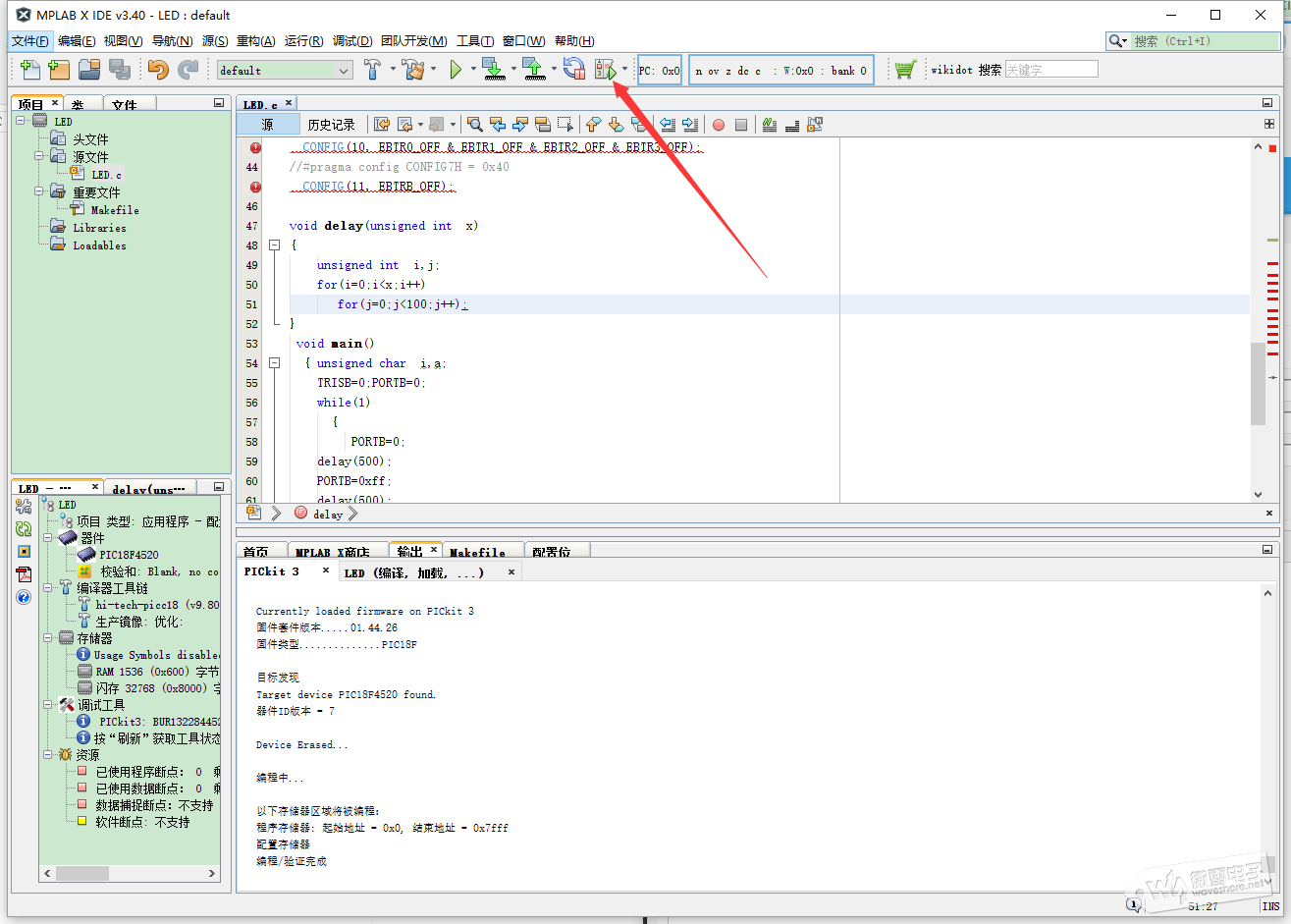Click the Build Project hammer icon
The height and width of the screenshot is (924, 1291).
372,70
